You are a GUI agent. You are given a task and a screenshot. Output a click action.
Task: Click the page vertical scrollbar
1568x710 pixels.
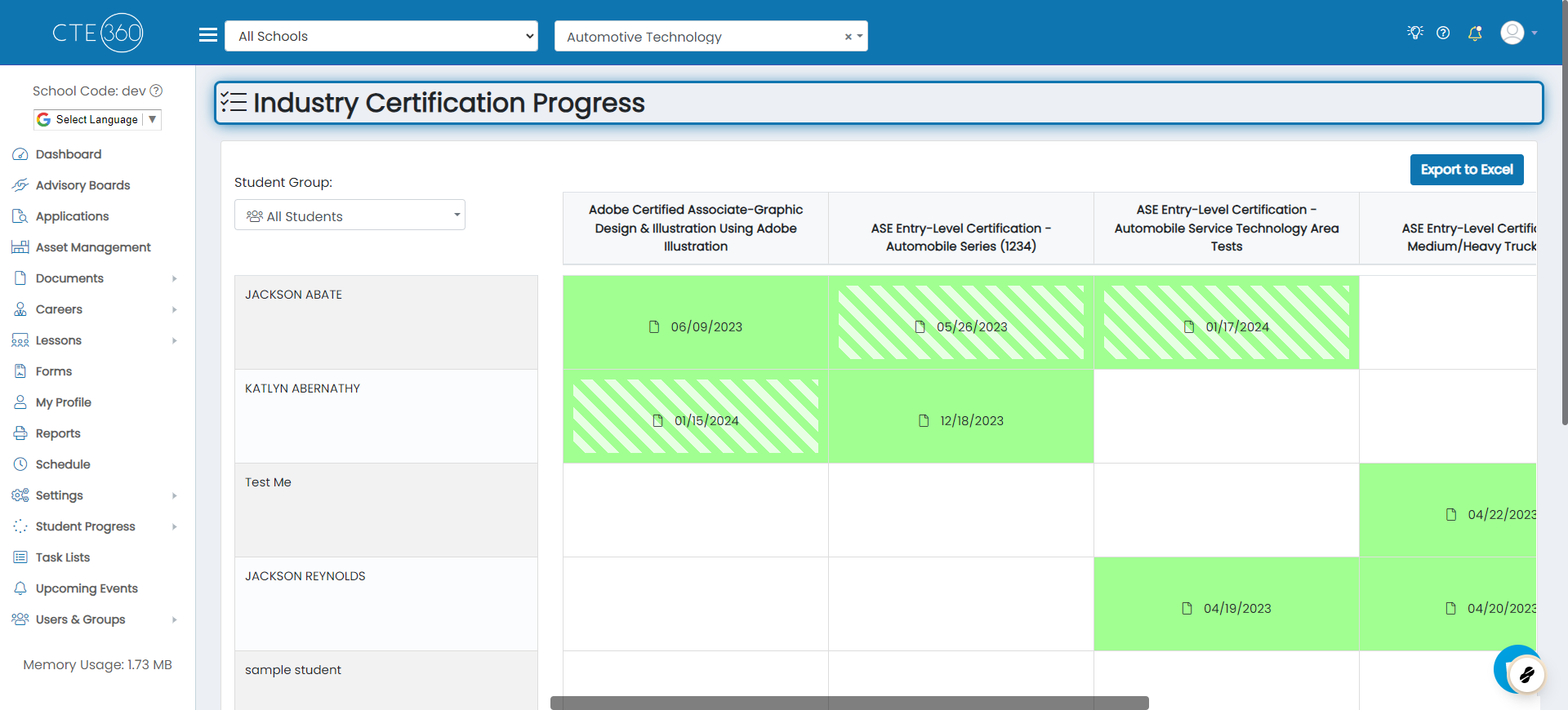click(1564, 212)
